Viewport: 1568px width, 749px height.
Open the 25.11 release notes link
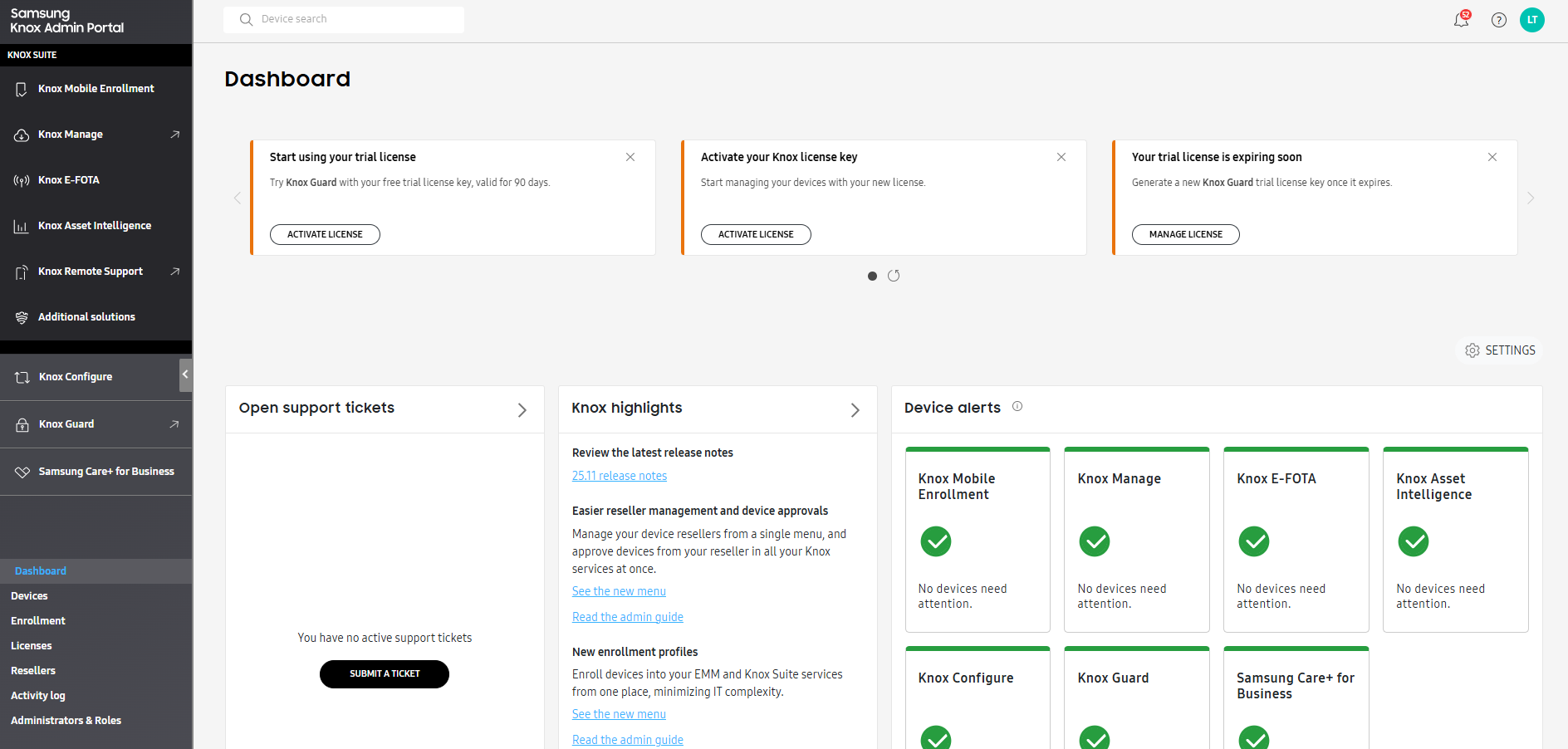tap(620, 476)
